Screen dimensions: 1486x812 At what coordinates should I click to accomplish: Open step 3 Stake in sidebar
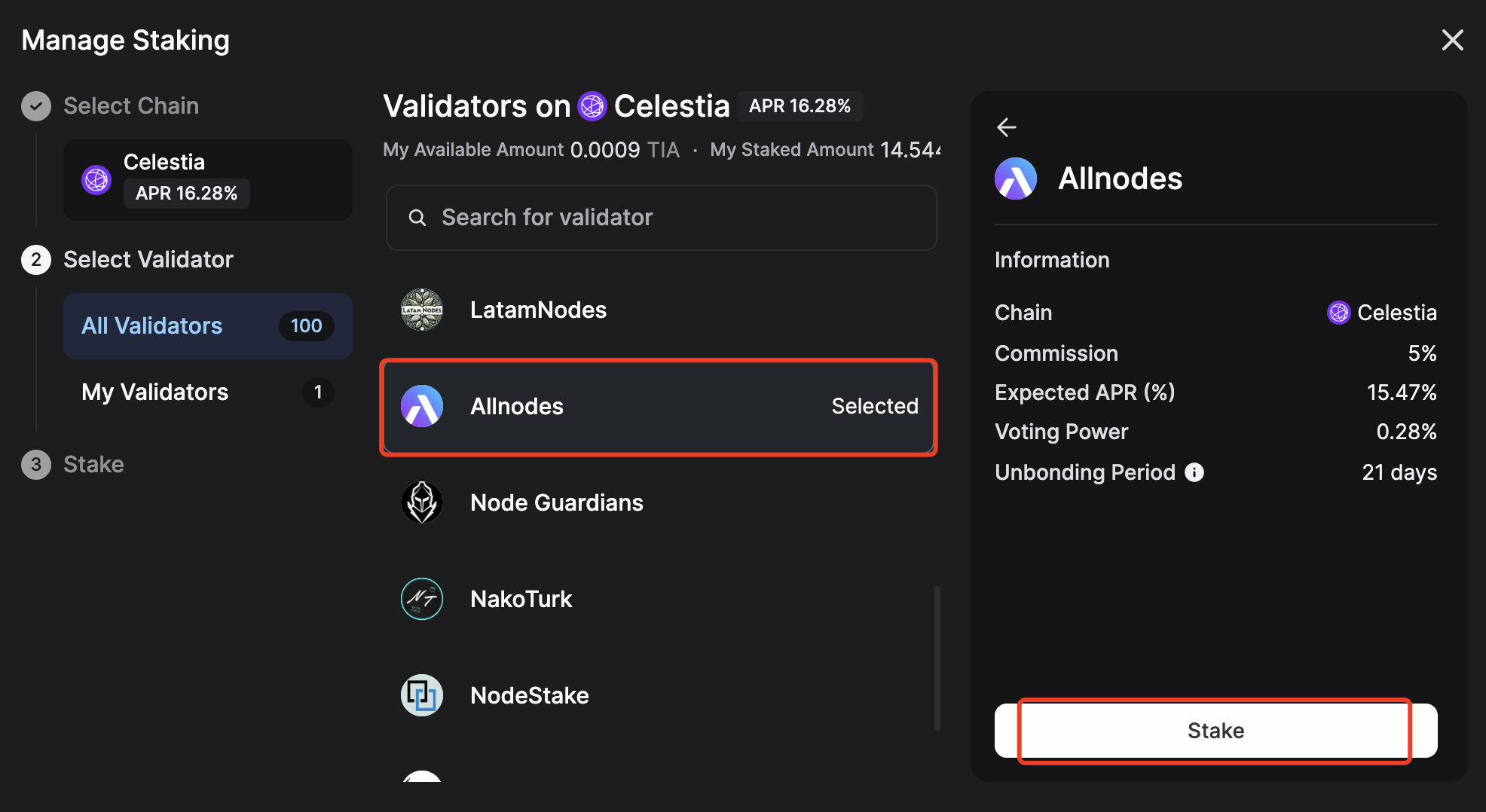[x=93, y=465]
